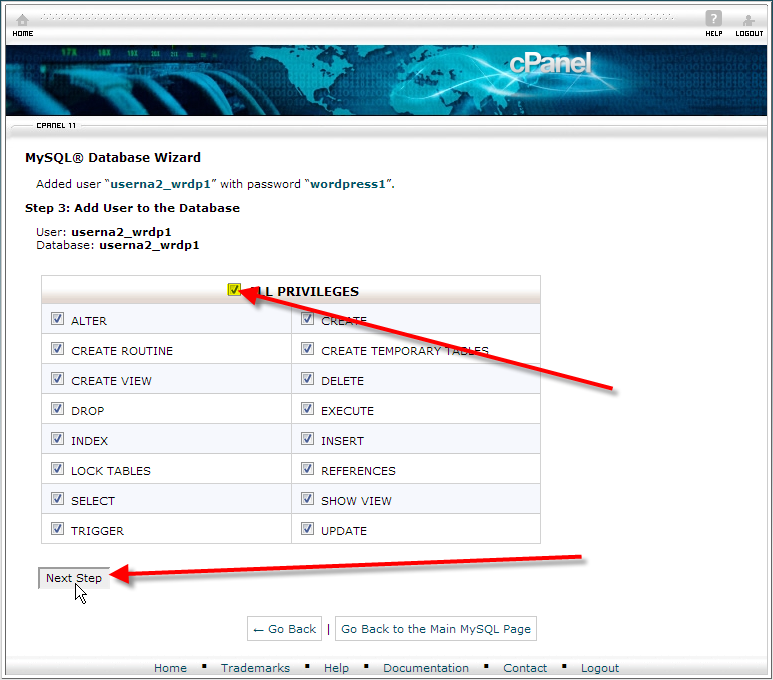
Task: Click password "wordpress1" text
Action: pos(348,184)
